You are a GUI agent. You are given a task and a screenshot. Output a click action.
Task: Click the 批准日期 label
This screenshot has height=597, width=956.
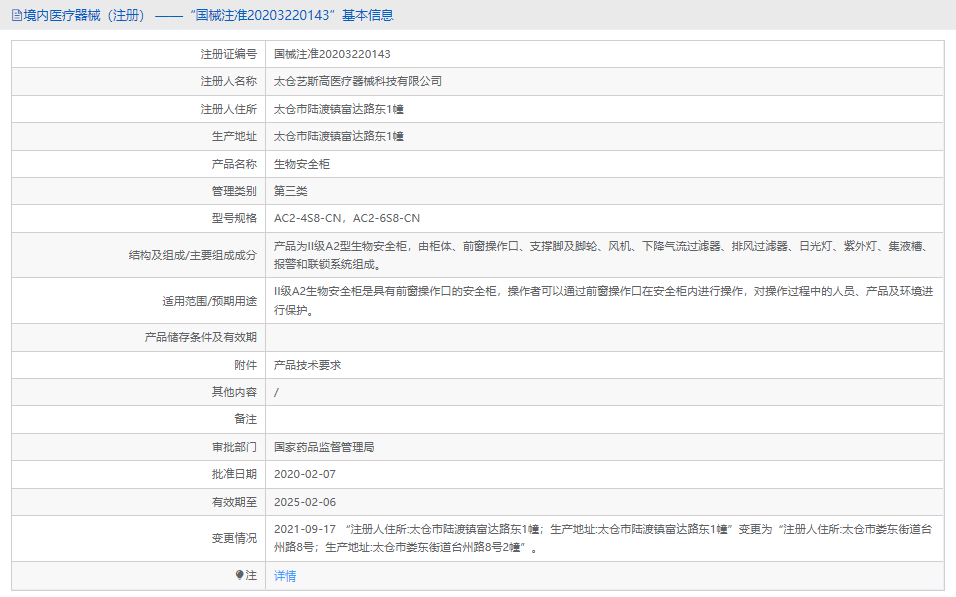[229, 473]
